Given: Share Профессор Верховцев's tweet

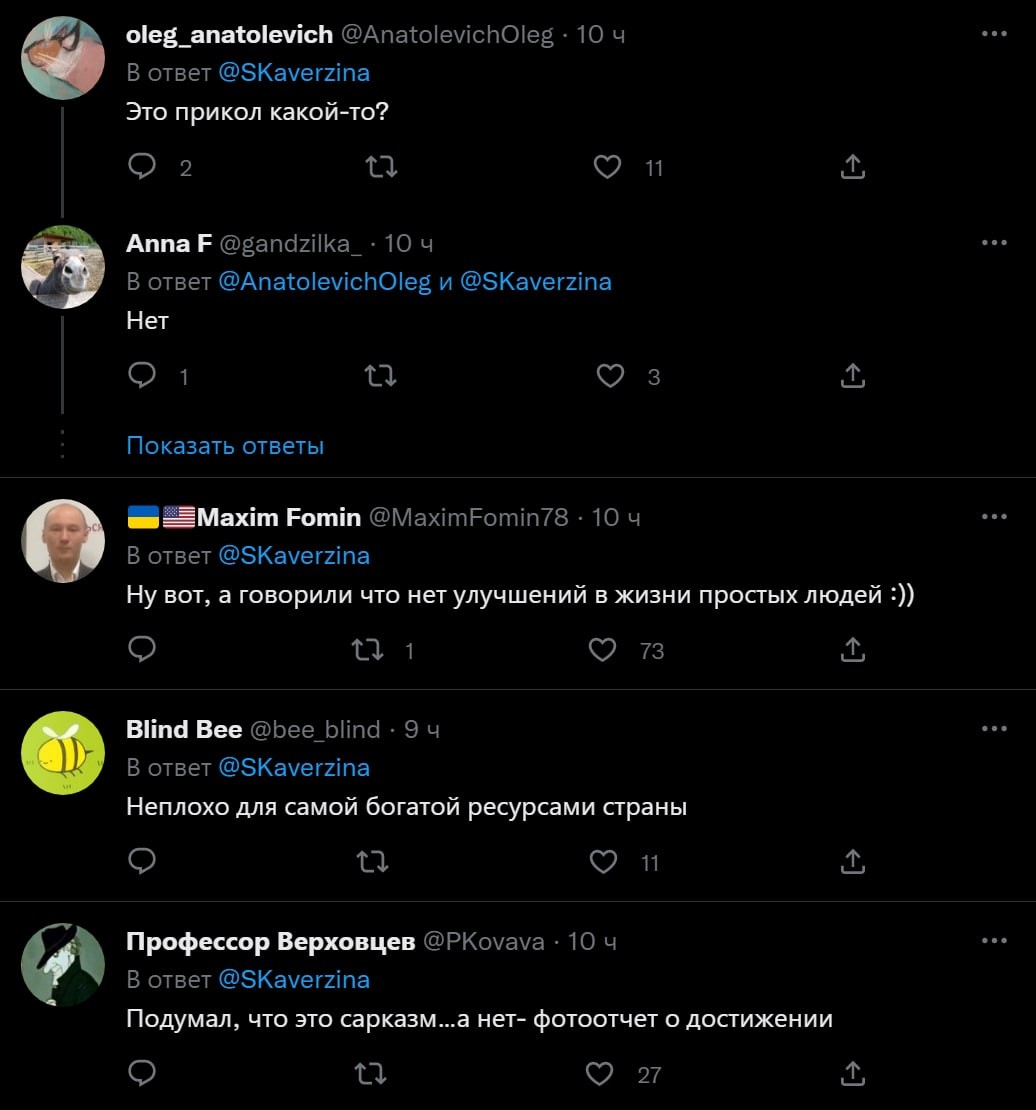Looking at the screenshot, I should pos(853,1073).
